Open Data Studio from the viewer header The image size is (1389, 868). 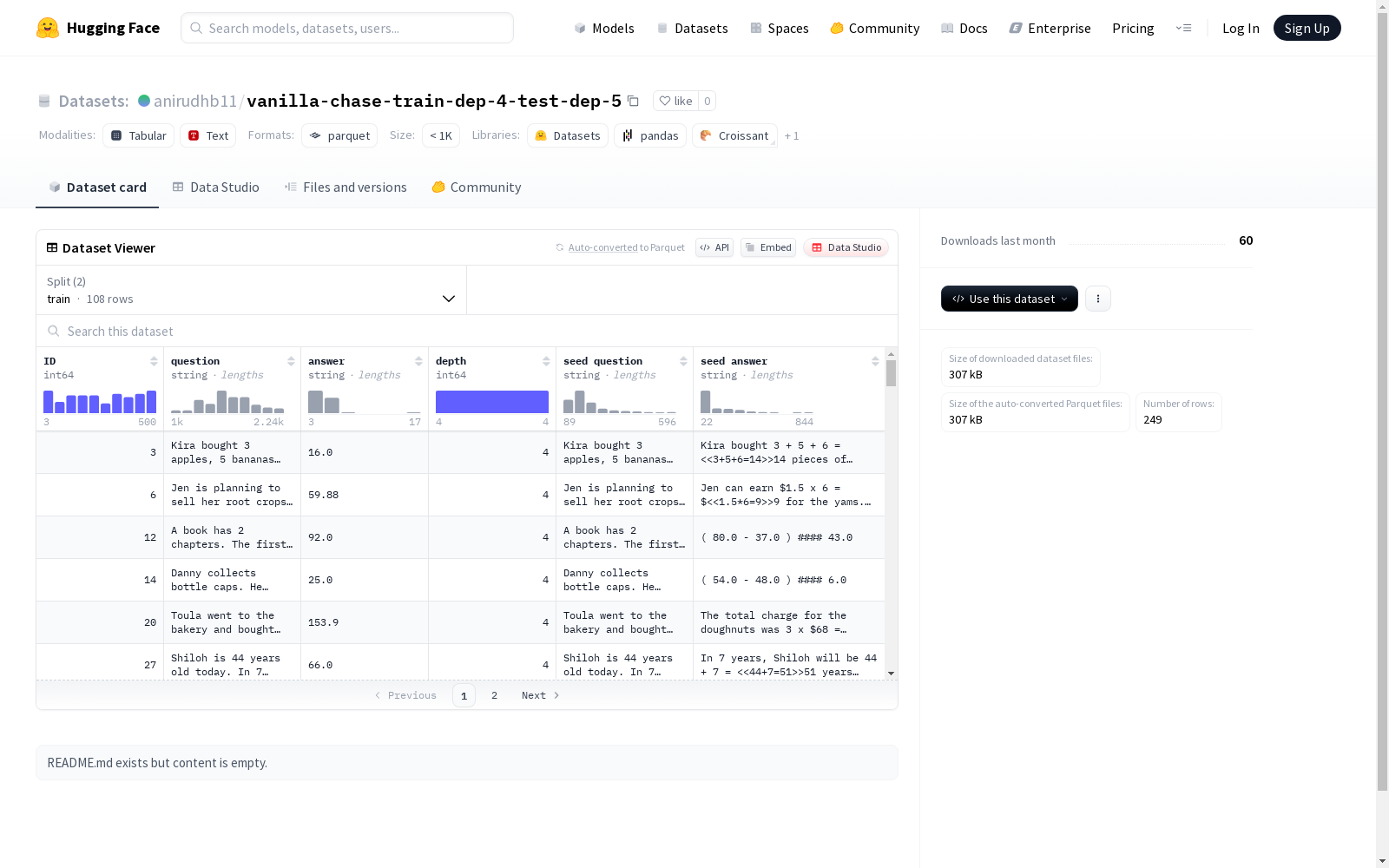[x=846, y=247]
